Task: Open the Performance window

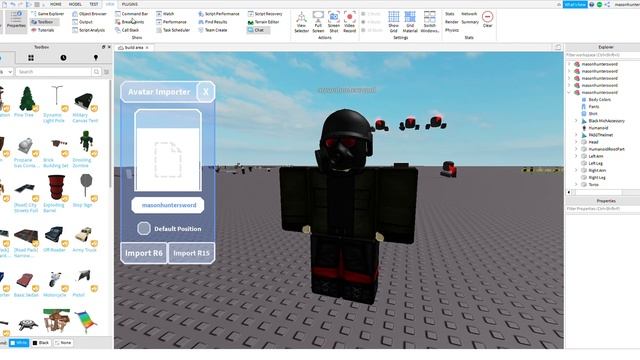Action: 171,22
